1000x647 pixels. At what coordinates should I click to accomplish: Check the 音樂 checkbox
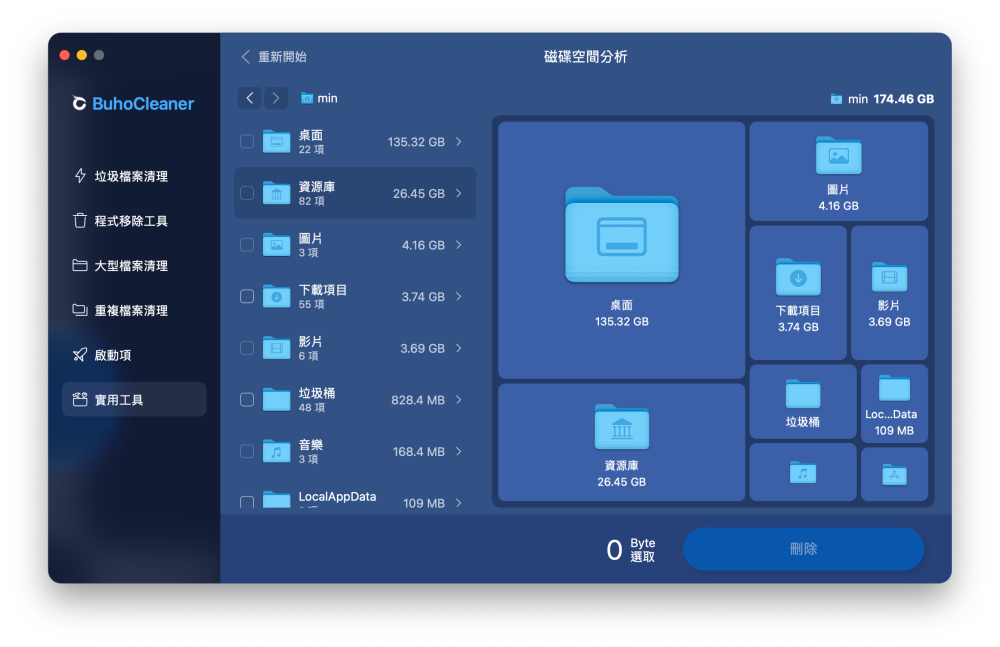pyautogui.click(x=247, y=452)
